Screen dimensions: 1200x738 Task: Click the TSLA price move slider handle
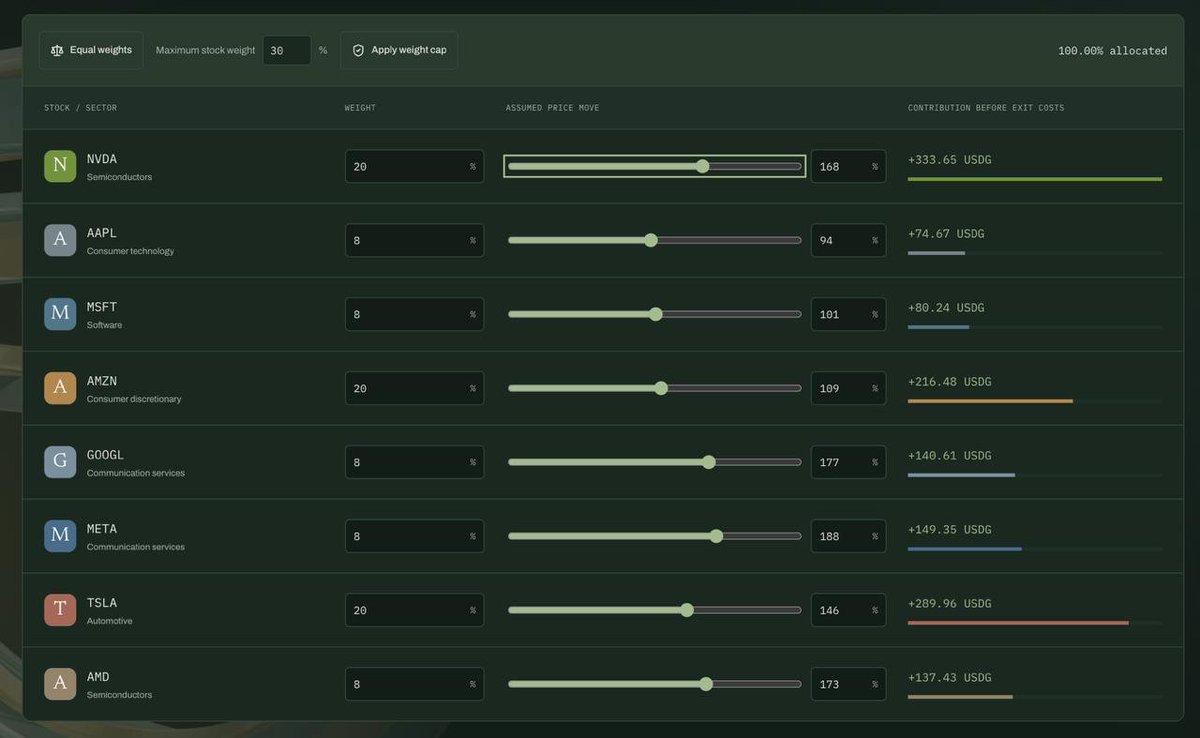coord(687,610)
